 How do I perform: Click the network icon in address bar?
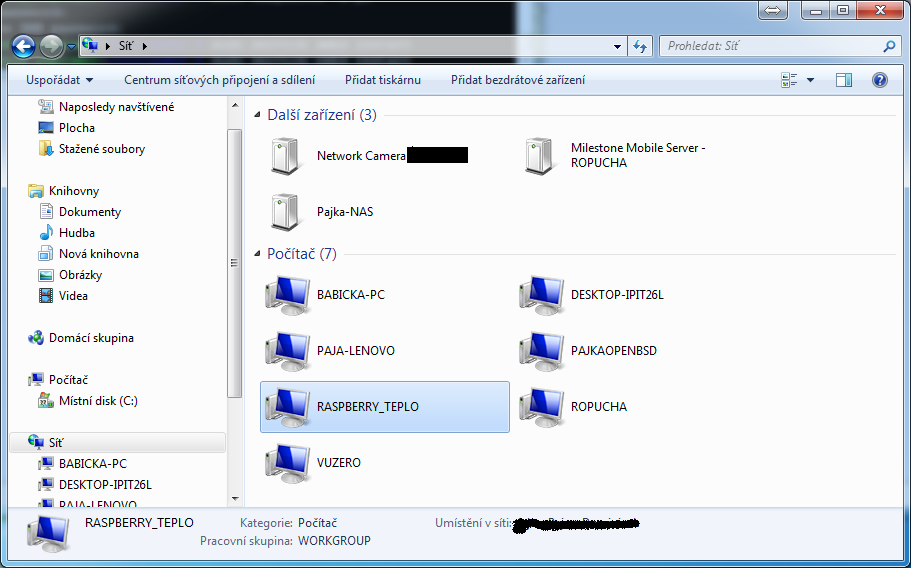[x=90, y=45]
